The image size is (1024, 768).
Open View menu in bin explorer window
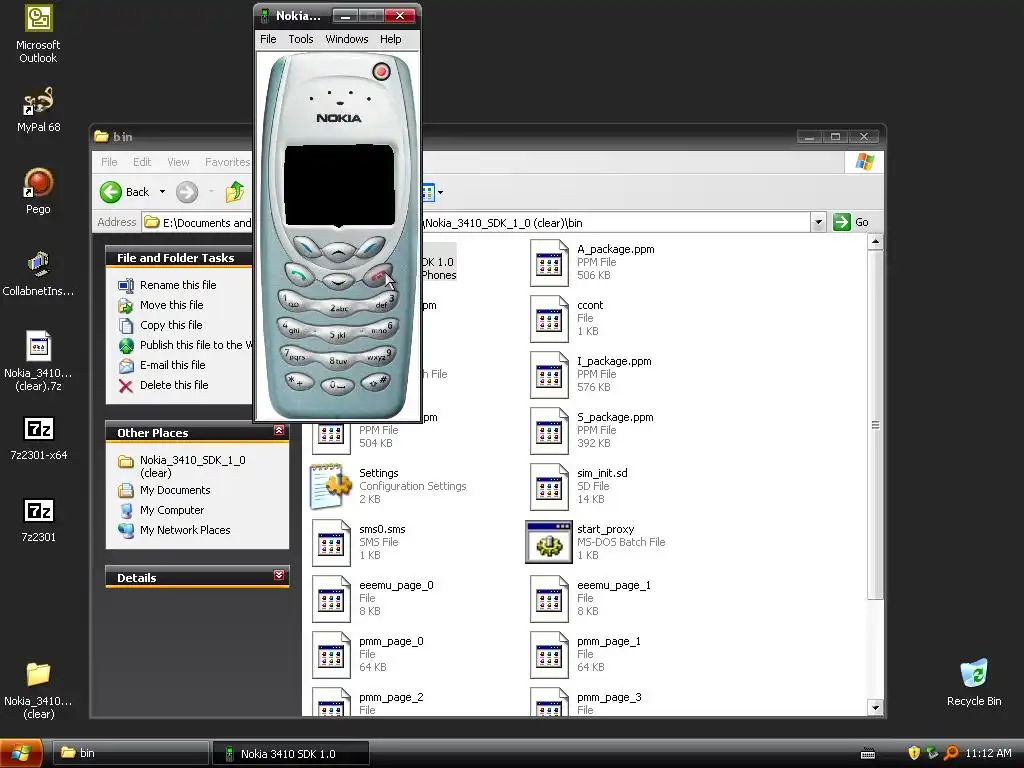[x=178, y=162]
